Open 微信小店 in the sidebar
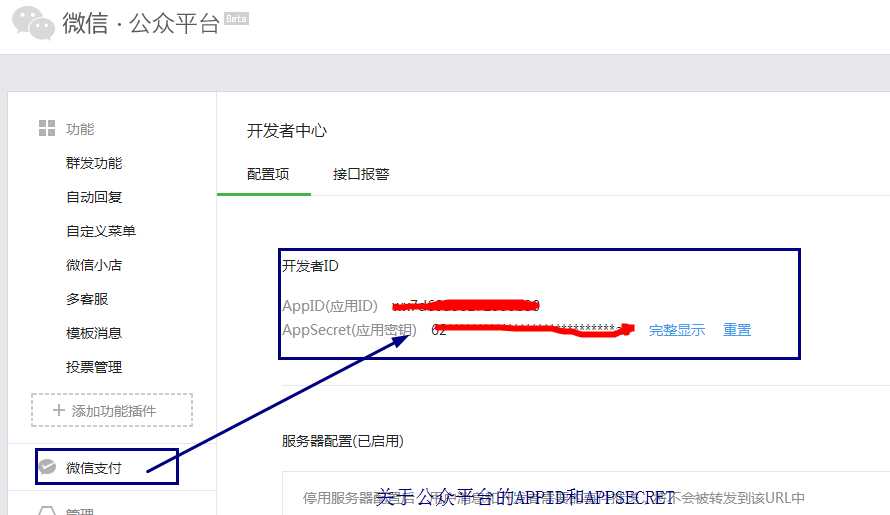Screen dimensions: 890x515 coord(94,265)
